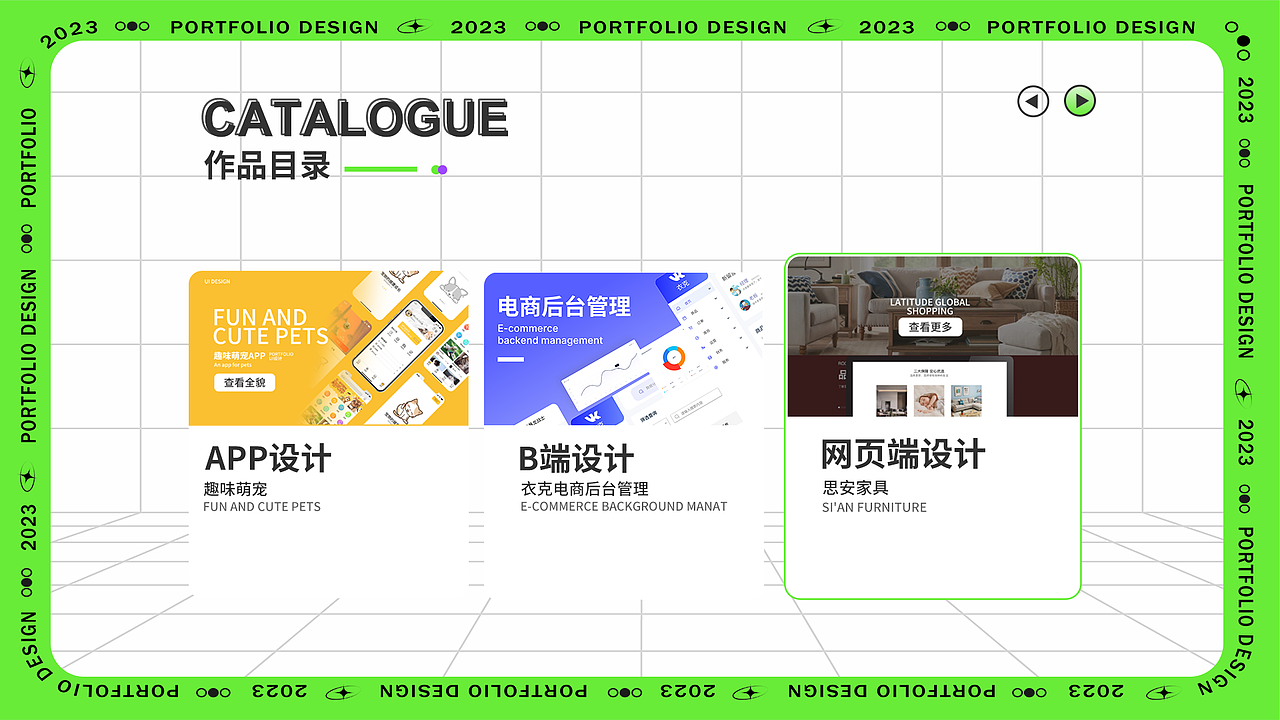Click the E-COMMERCE BACKGROUND MANAT caption

pos(624,507)
